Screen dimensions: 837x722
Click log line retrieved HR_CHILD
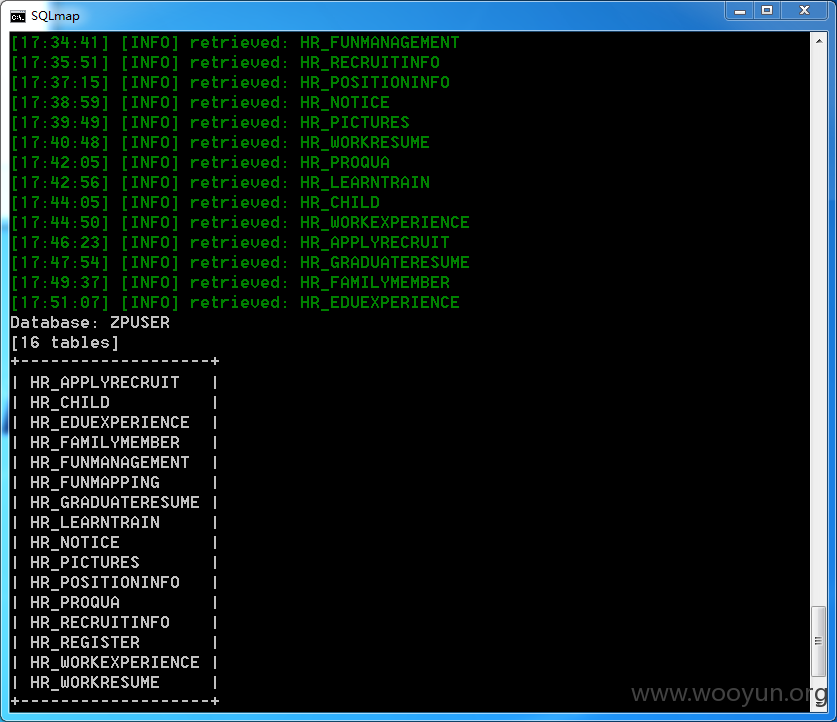tap(195, 203)
